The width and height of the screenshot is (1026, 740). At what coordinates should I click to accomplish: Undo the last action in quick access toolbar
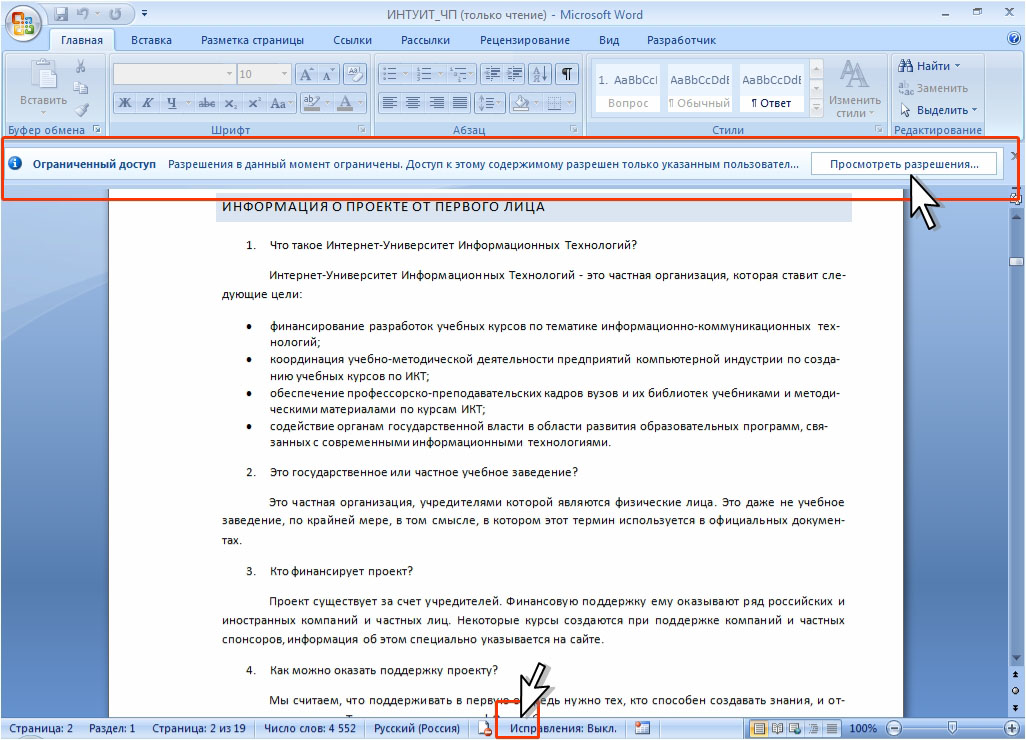tap(82, 14)
